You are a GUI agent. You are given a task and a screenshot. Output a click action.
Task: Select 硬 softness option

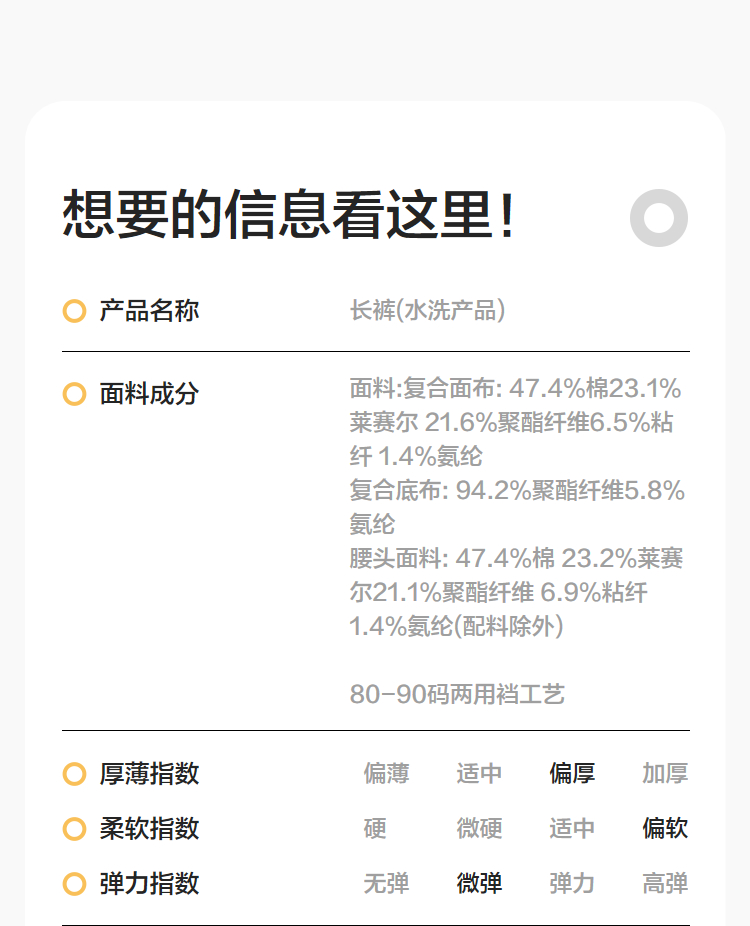tap(375, 829)
